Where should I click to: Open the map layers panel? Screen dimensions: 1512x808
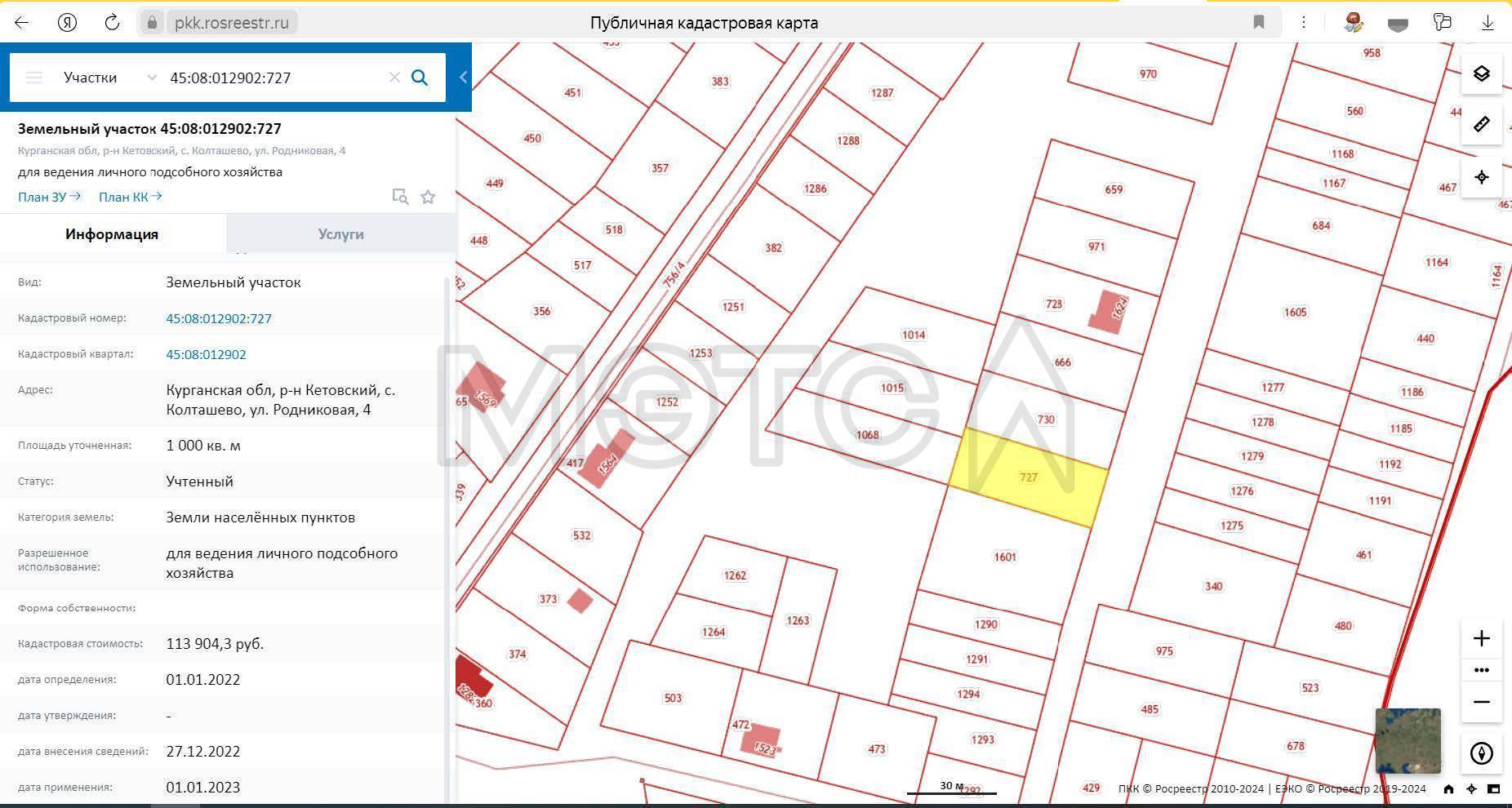(x=1481, y=73)
